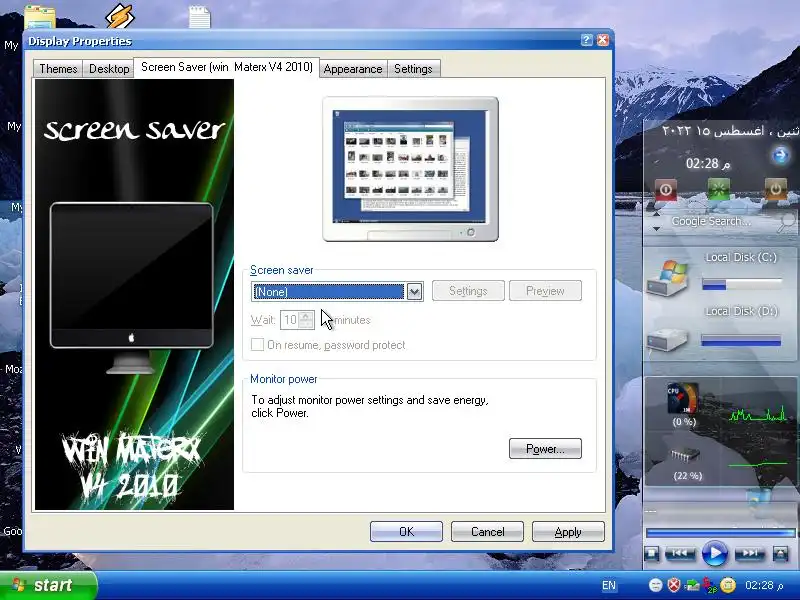Click the CPU (0 %) usage label
This screenshot has width=800, height=600.
684,422
